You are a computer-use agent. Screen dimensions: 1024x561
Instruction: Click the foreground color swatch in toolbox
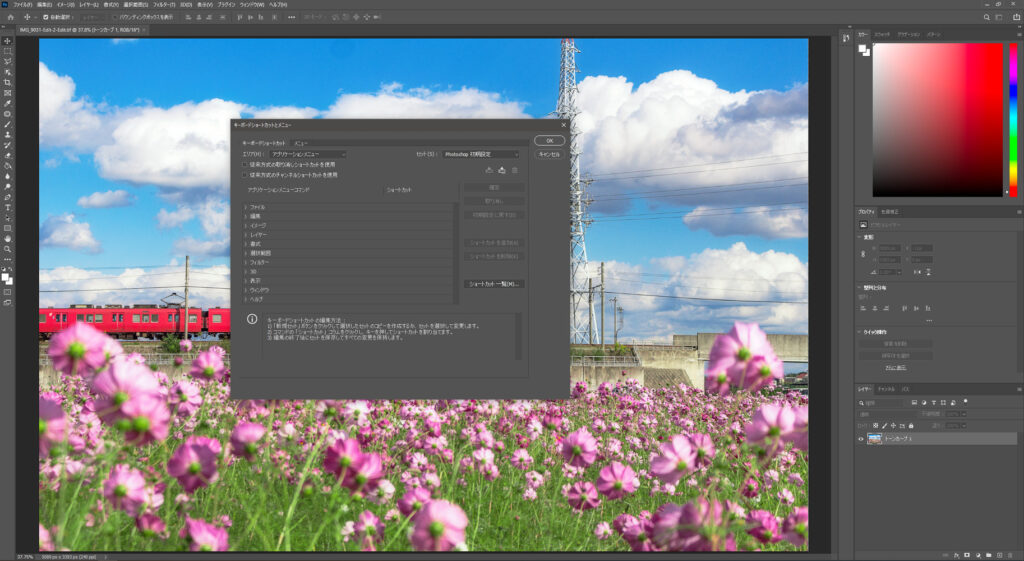[5, 277]
